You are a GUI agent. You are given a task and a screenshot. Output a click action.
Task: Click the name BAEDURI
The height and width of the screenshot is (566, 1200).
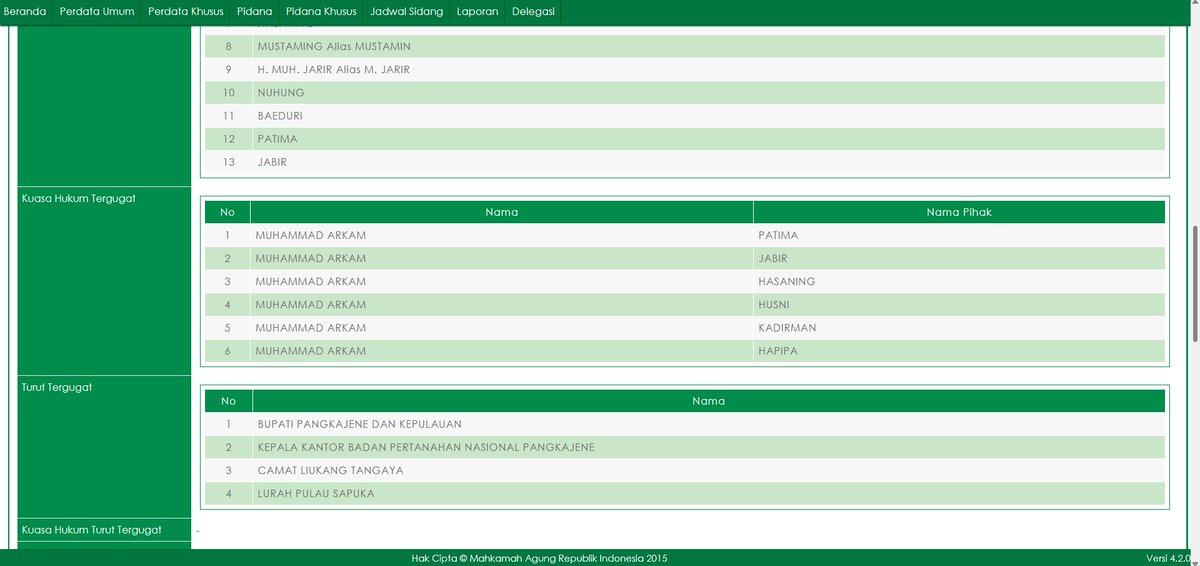[280, 116]
